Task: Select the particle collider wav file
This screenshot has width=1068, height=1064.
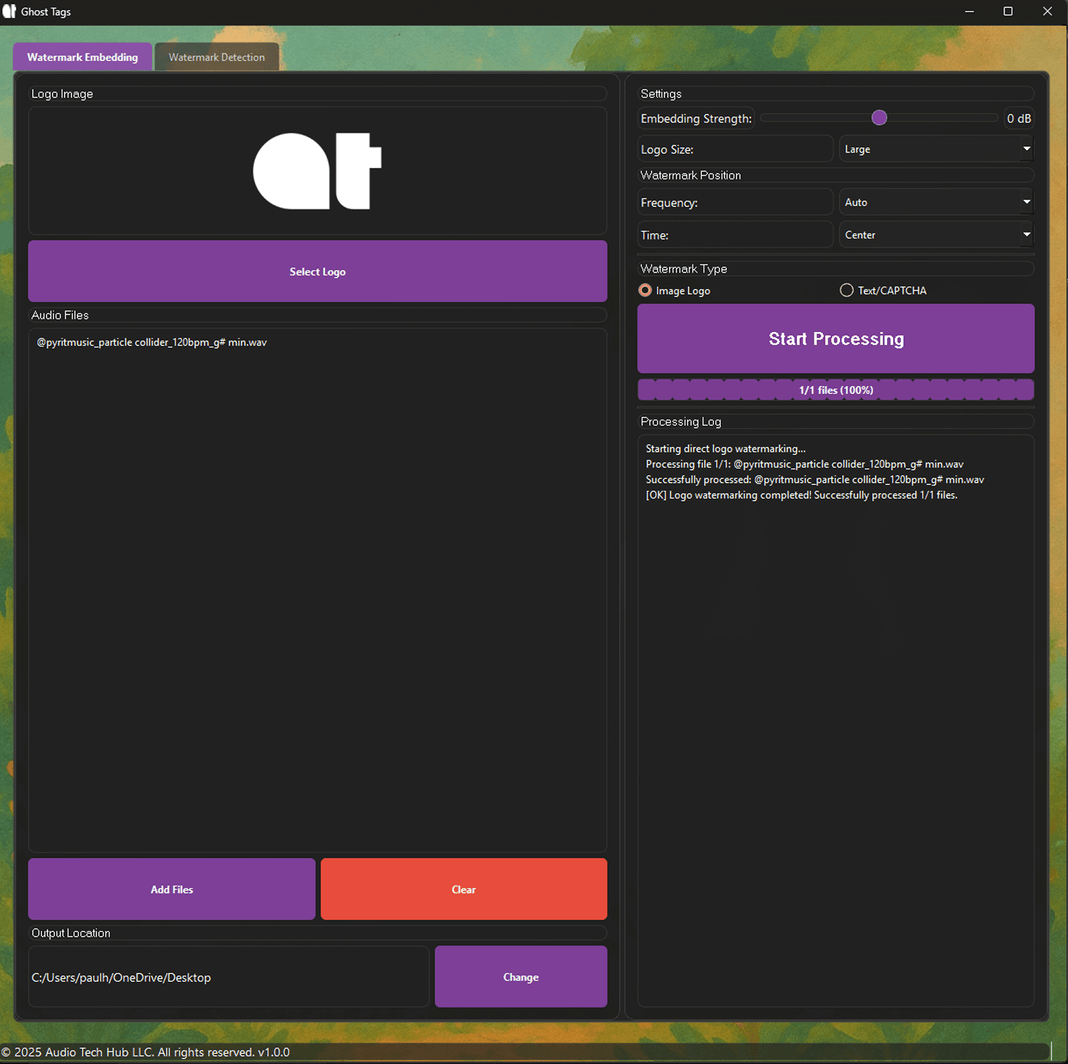Action: [152, 342]
